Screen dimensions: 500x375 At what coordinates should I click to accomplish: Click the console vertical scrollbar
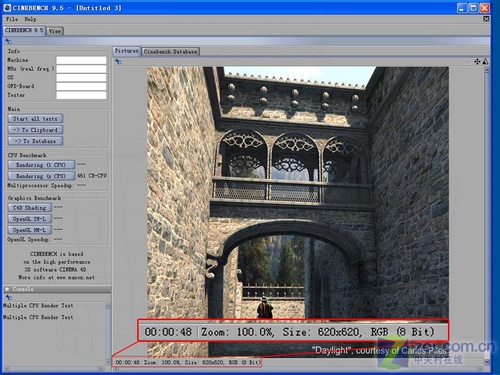point(108,334)
